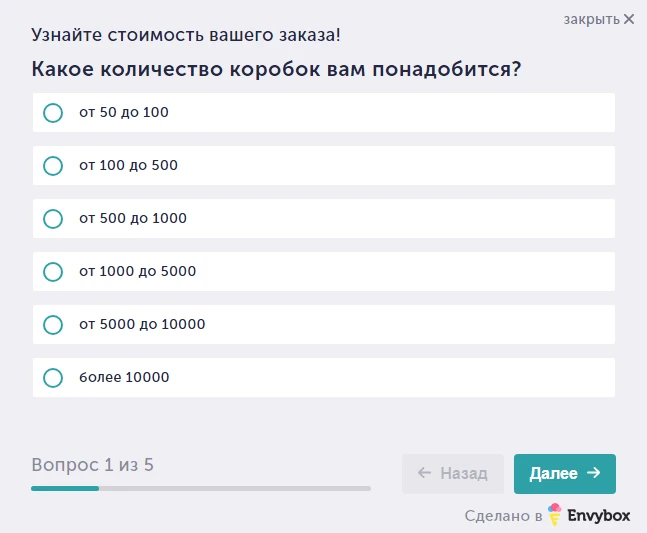The width and height of the screenshot is (647, 533).
Task: Click the right arrow icon in Далее
Action: 594,473
